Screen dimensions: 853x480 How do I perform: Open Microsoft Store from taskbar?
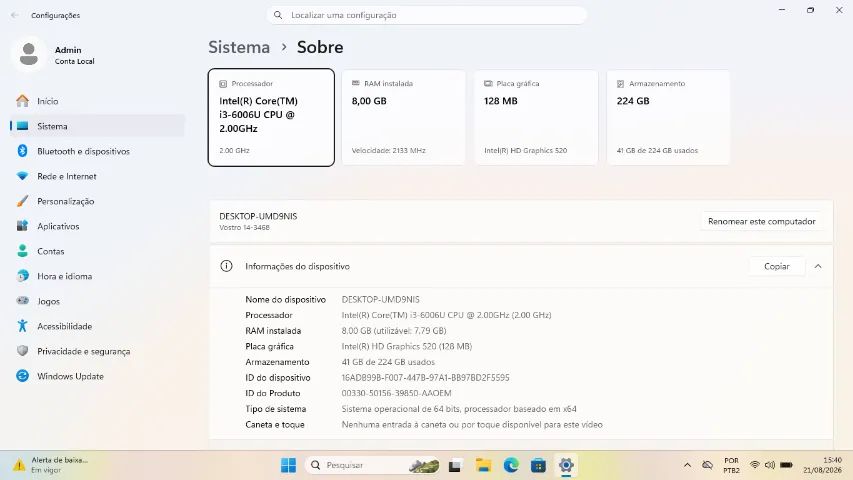[539, 465]
